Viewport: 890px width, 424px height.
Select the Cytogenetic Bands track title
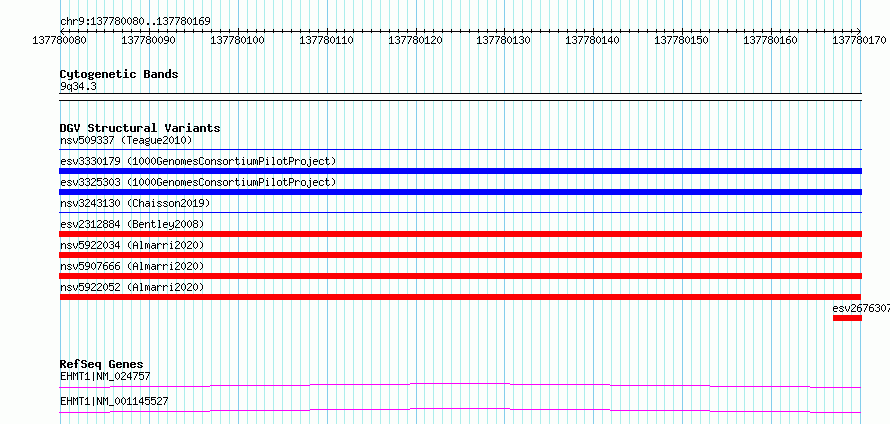[119, 74]
